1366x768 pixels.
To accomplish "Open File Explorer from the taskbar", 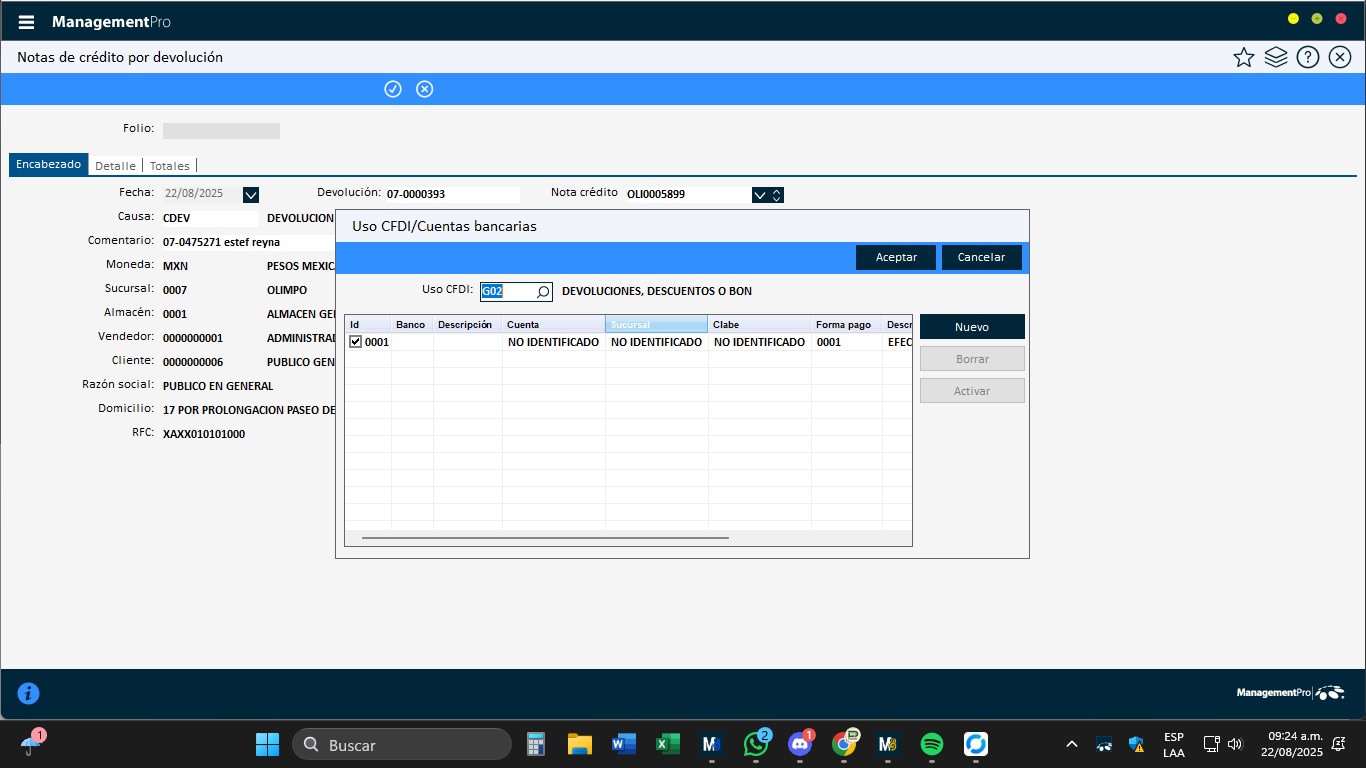I will pyautogui.click(x=580, y=744).
